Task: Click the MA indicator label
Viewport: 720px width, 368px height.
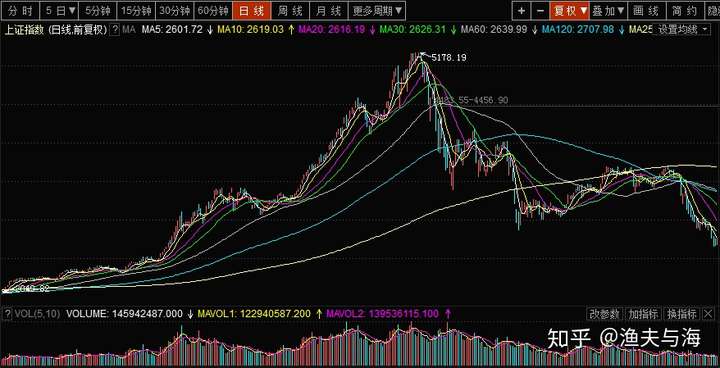Action: 129,30
